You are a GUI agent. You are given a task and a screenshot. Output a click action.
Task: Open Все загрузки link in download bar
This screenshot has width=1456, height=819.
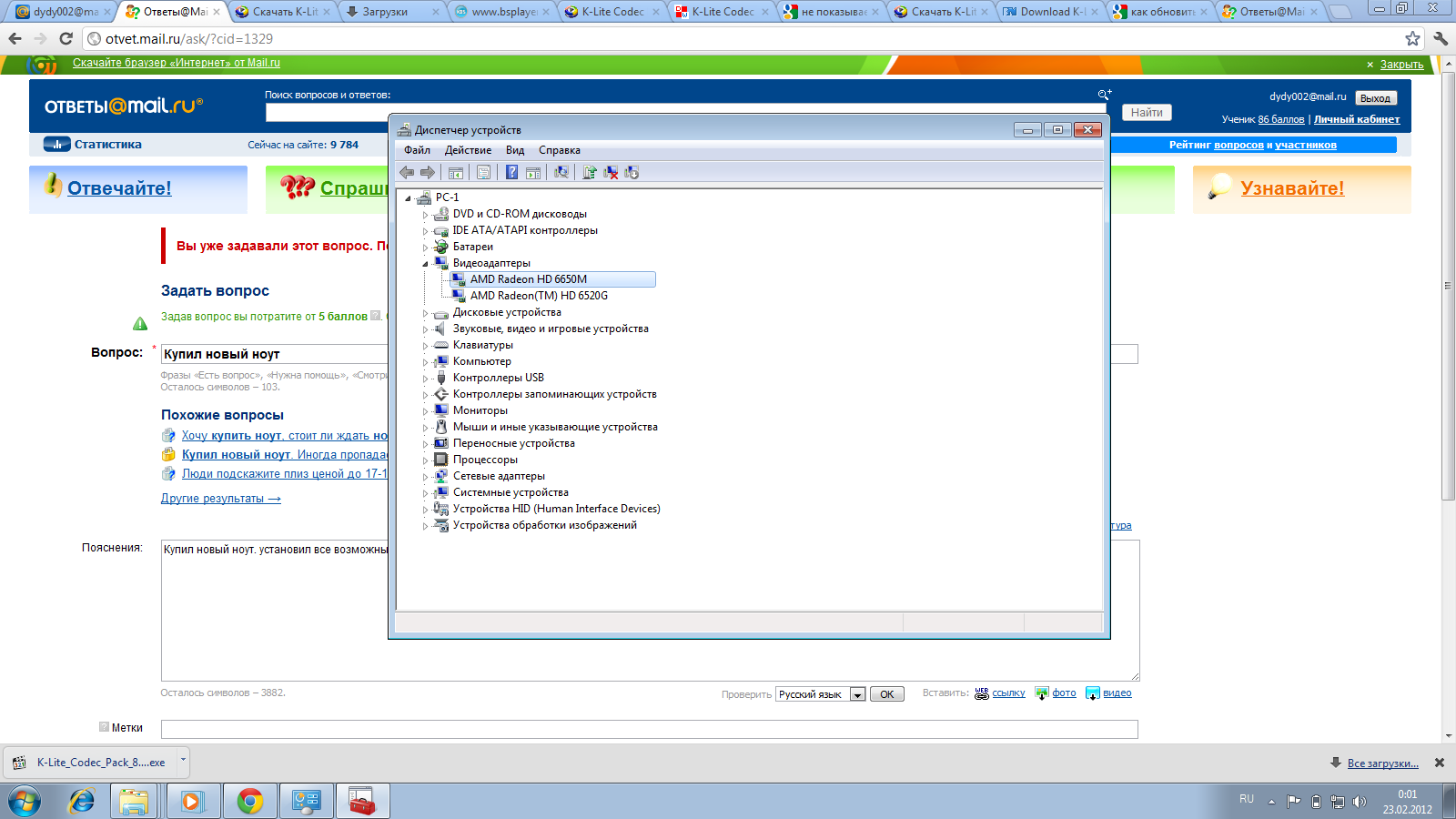[1382, 763]
